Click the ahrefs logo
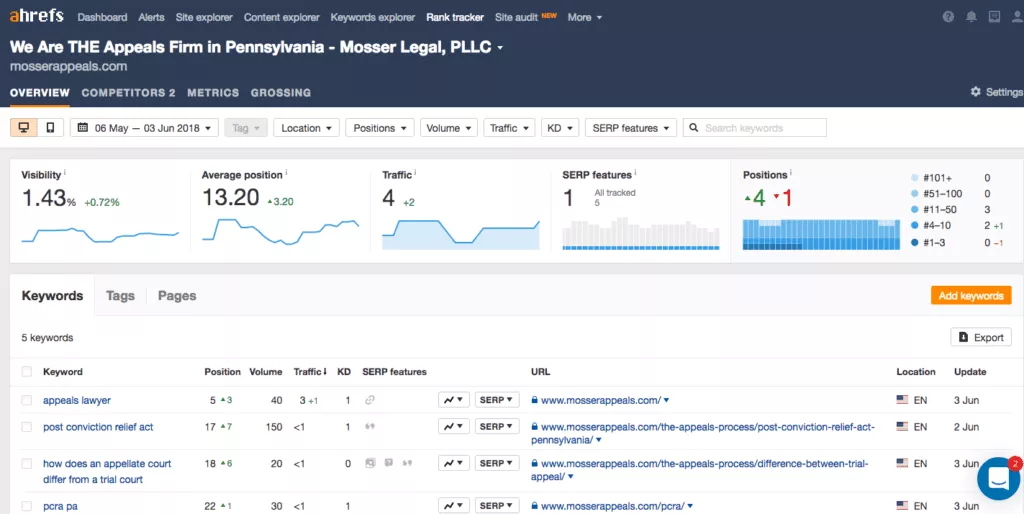 pos(37,16)
